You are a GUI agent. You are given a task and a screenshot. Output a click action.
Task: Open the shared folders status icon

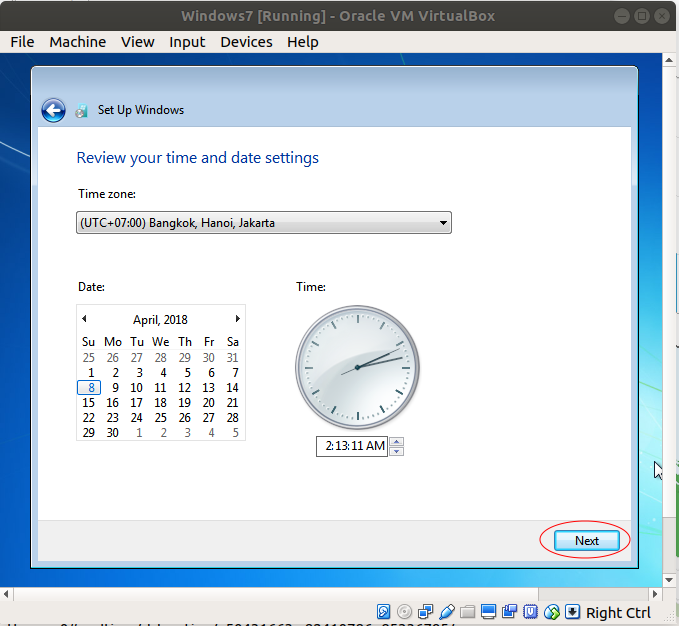pos(468,612)
